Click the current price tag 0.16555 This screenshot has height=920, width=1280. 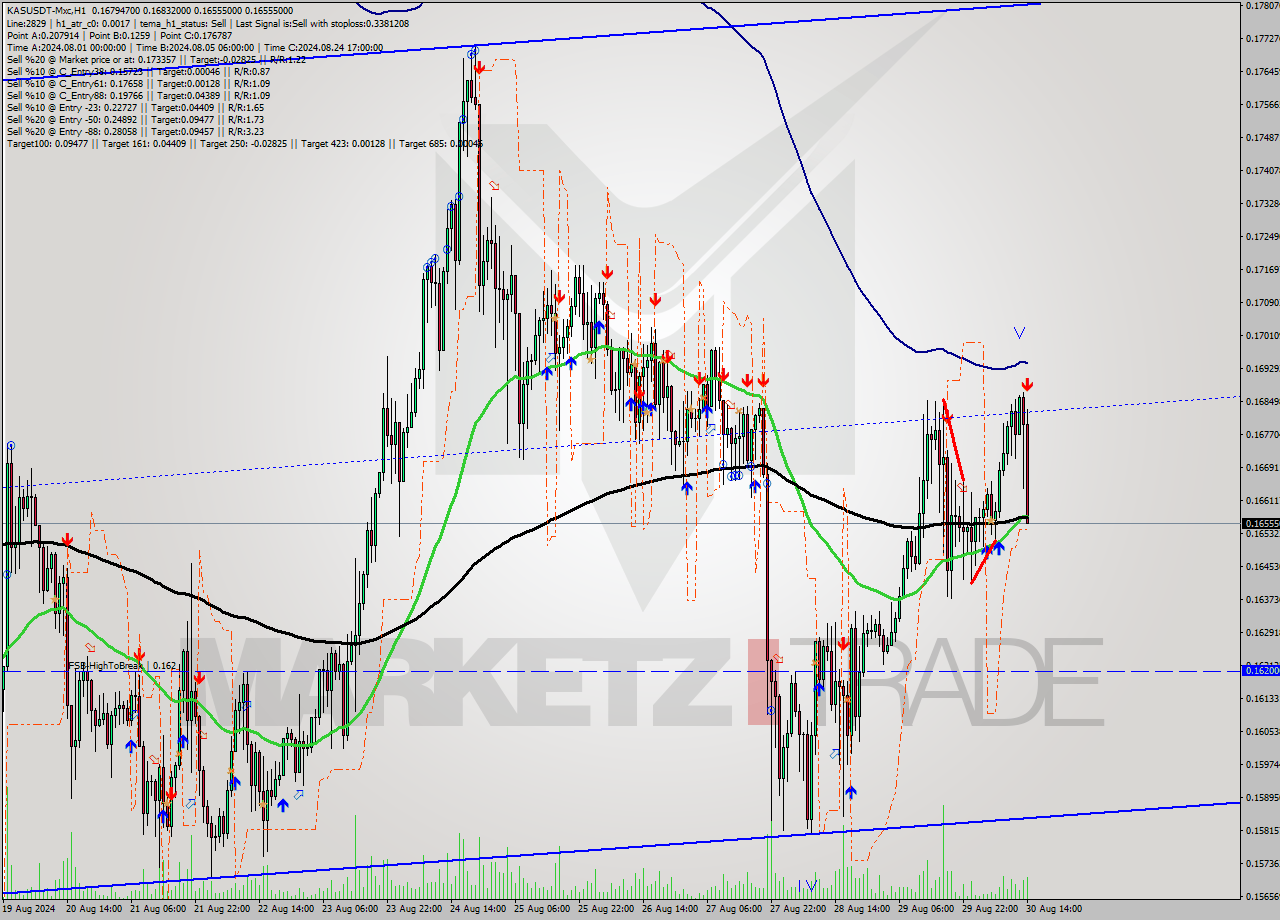tap(1260, 523)
